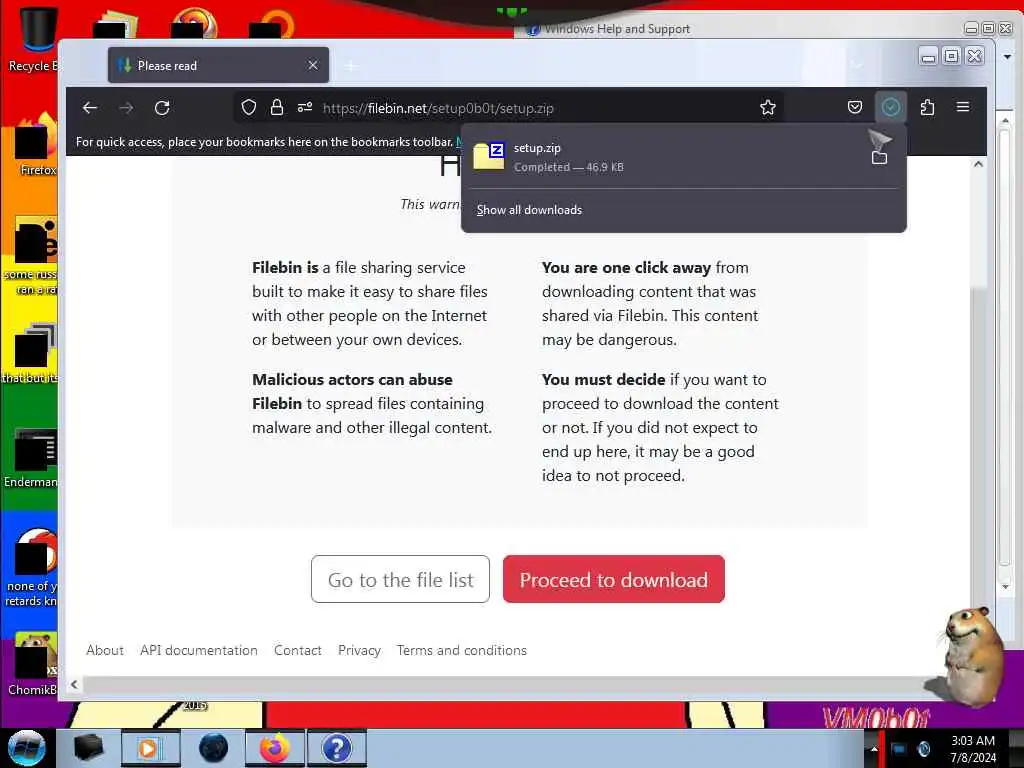
Task: Toggle the Downloads panel toolbar button
Action: [x=891, y=107]
